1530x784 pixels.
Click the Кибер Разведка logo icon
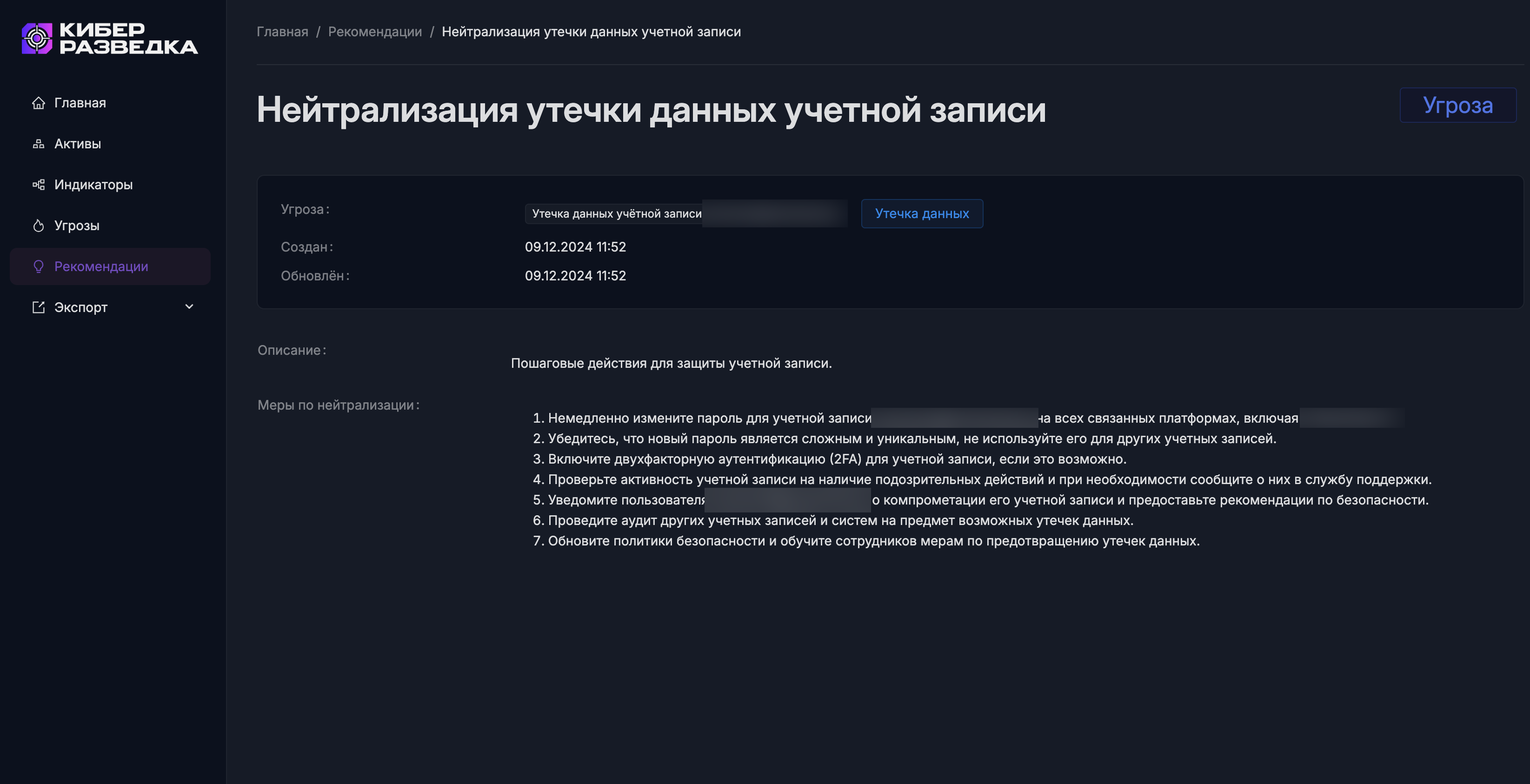pos(37,38)
